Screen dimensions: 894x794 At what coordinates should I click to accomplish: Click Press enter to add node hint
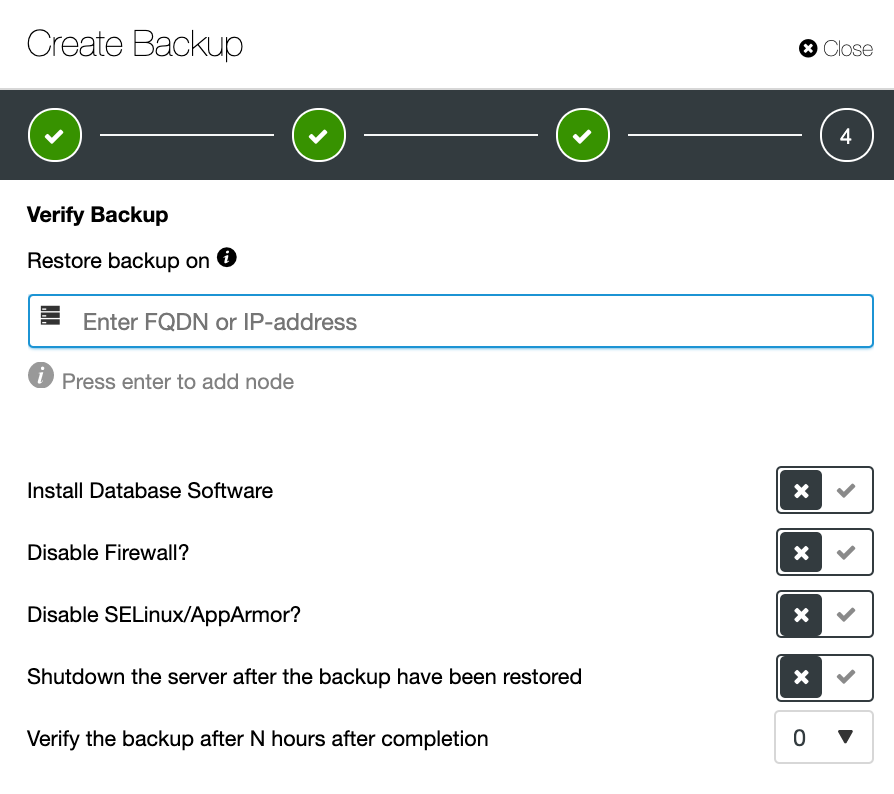click(178, 381)
